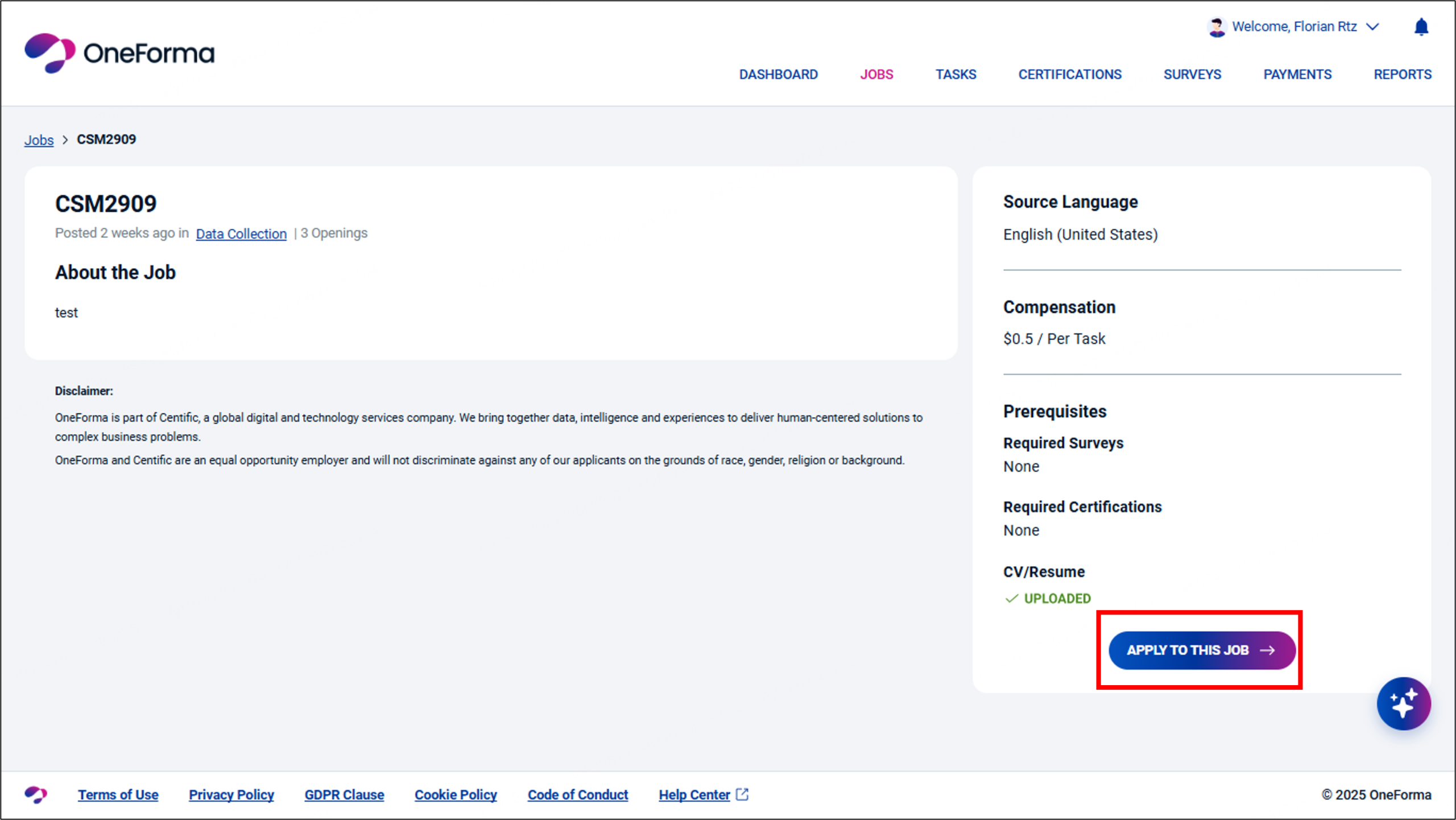Open the Privacy Policy footer link
The width and height of the screenshot is (1456, 820).
click(x=231, y=794)
